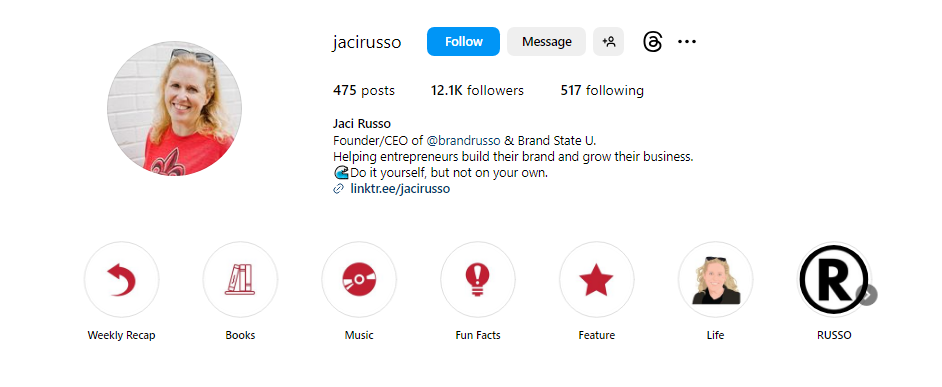Click the suggest similar accounts icon
Viewport: 942px width, 387px height.
click(609, 41)
